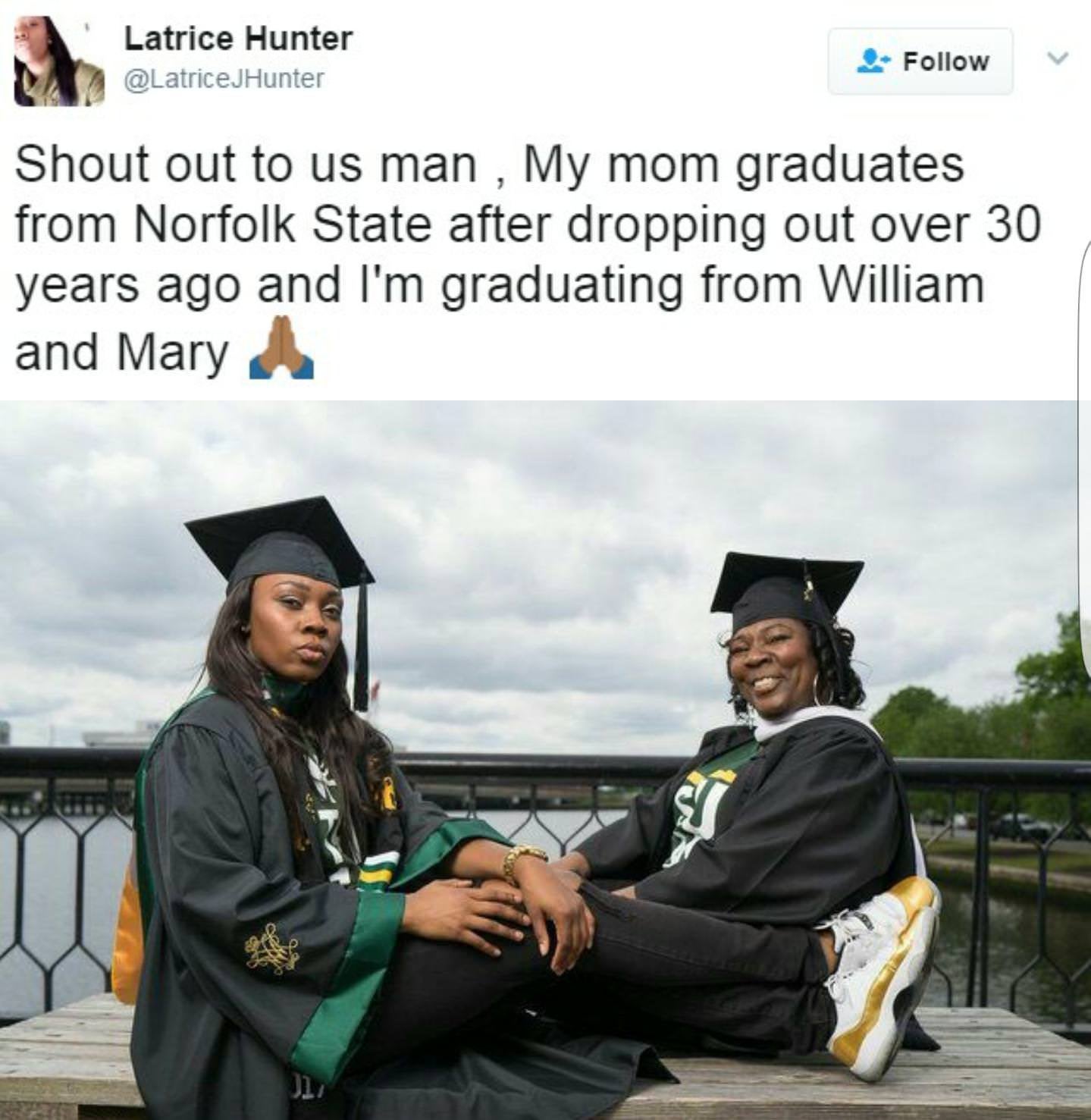Click the person-plus icon inside Follow

873,61
